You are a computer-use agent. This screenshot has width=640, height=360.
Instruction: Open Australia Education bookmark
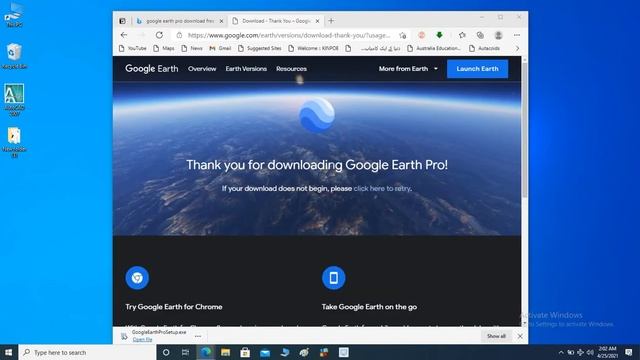(x=434, y=48)
